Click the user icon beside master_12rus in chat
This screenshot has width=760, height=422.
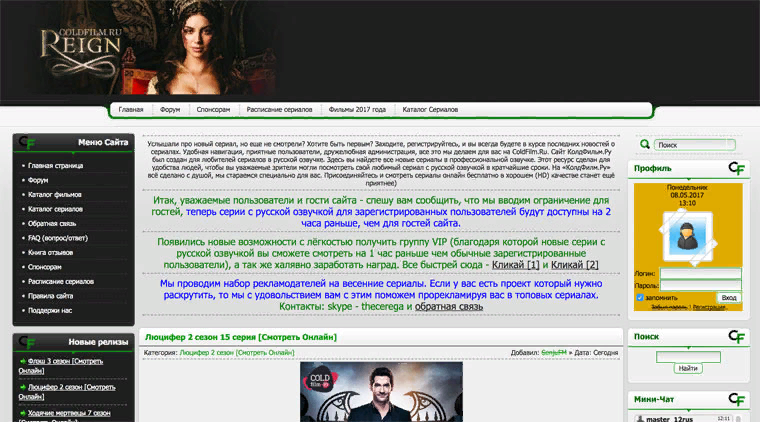pos(640,419)
